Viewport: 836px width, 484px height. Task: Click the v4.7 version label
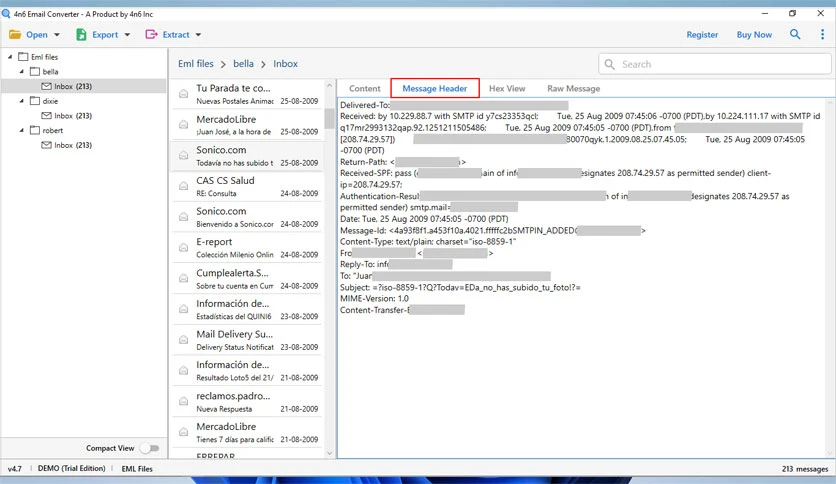click(x=15, y=469)
